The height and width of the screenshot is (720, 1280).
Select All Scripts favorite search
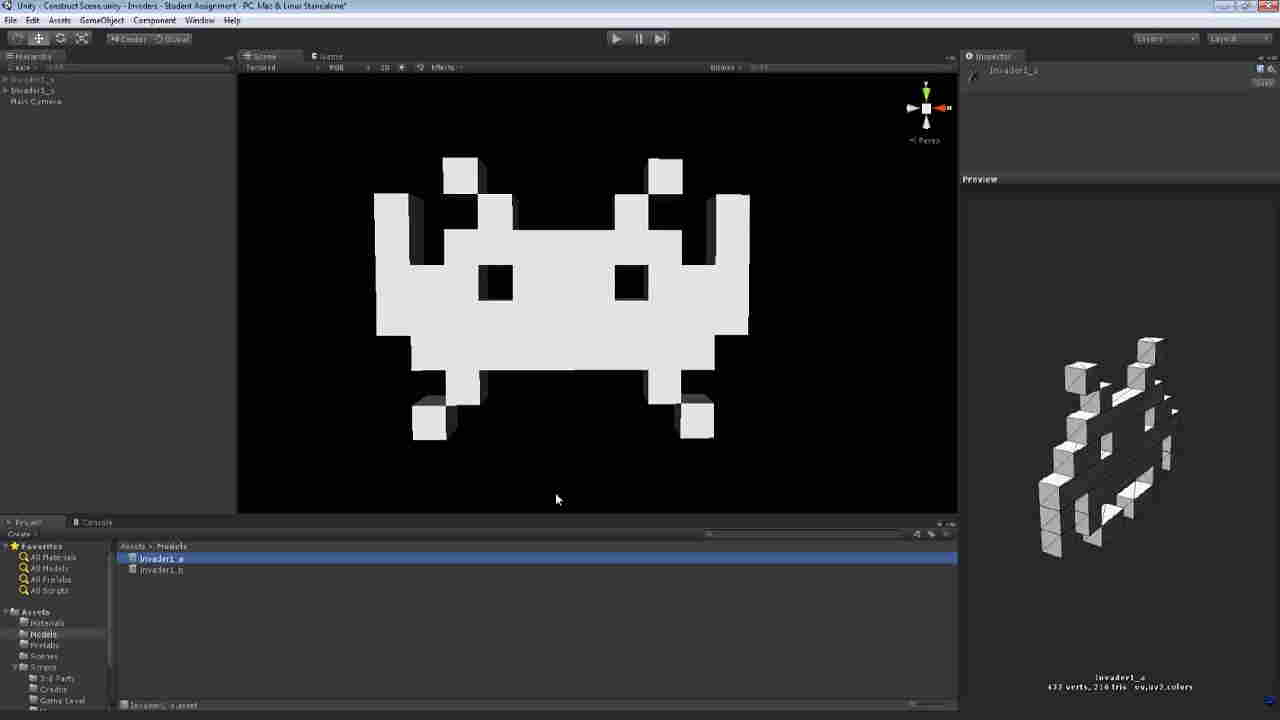[x=49, y=590]
